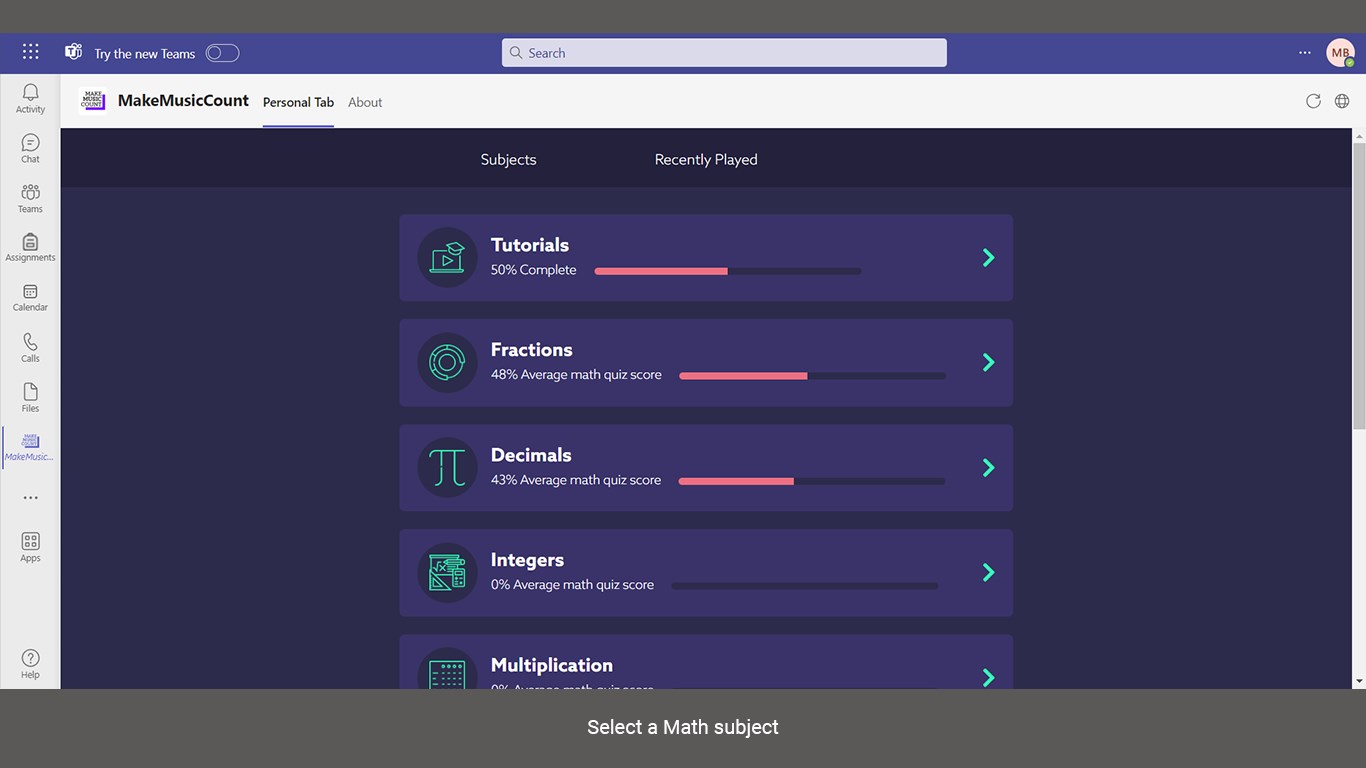Switch to the About tab

point(365,102)
